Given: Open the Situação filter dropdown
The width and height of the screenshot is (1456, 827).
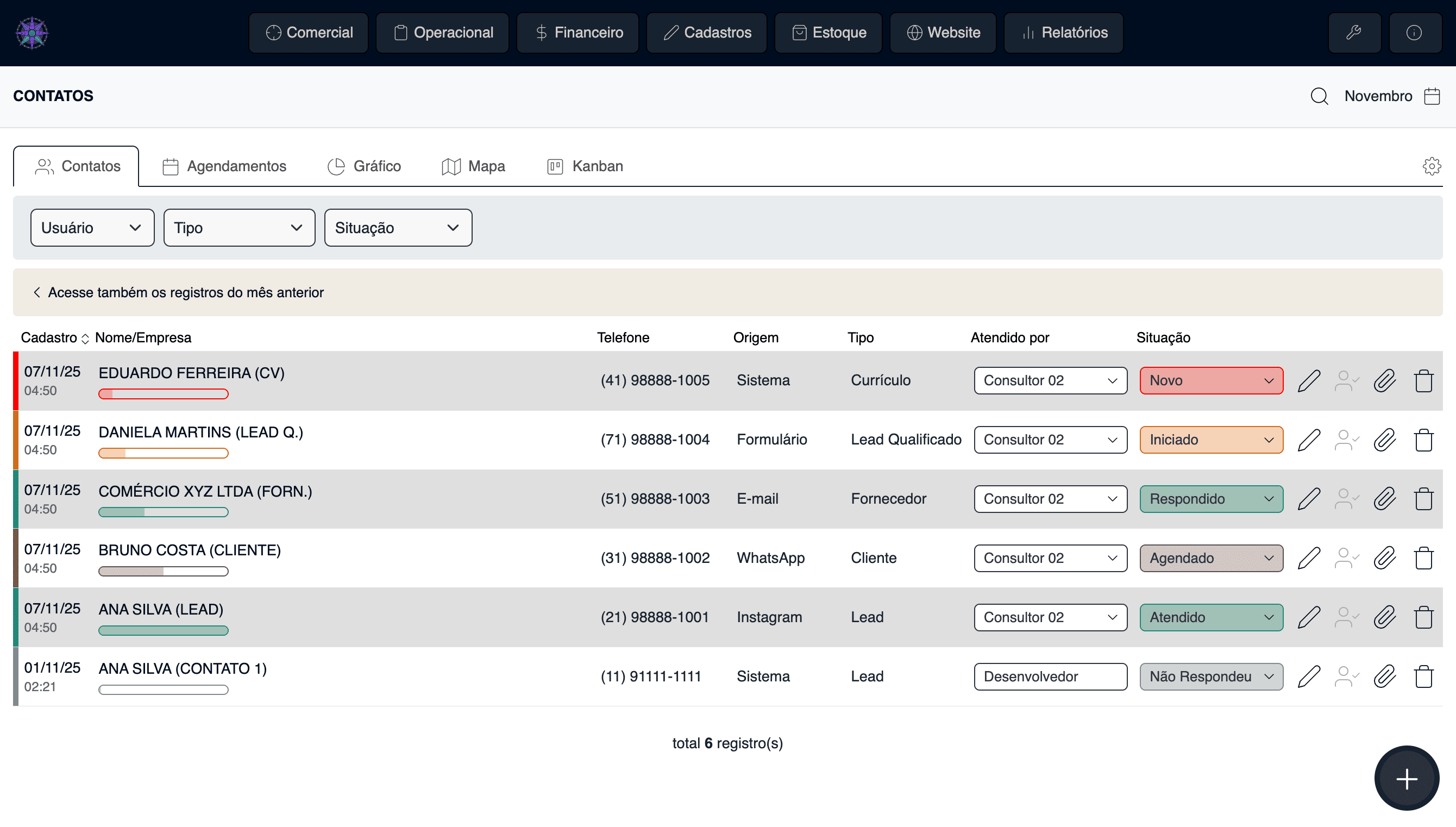Looking at the screenshot, I should click(398, 228).
